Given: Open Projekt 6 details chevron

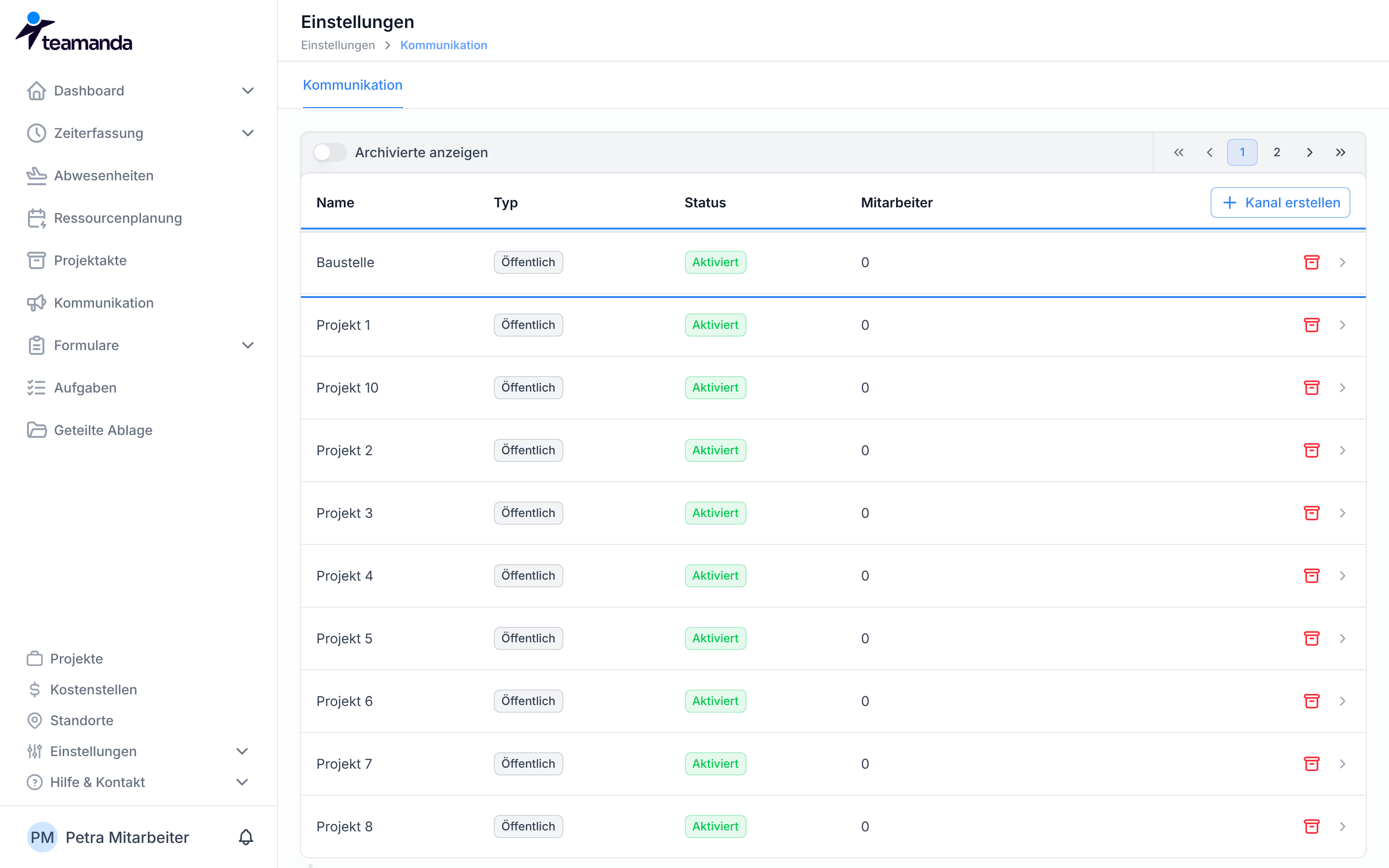Looking at the screenshot, I should point(1343,701).
